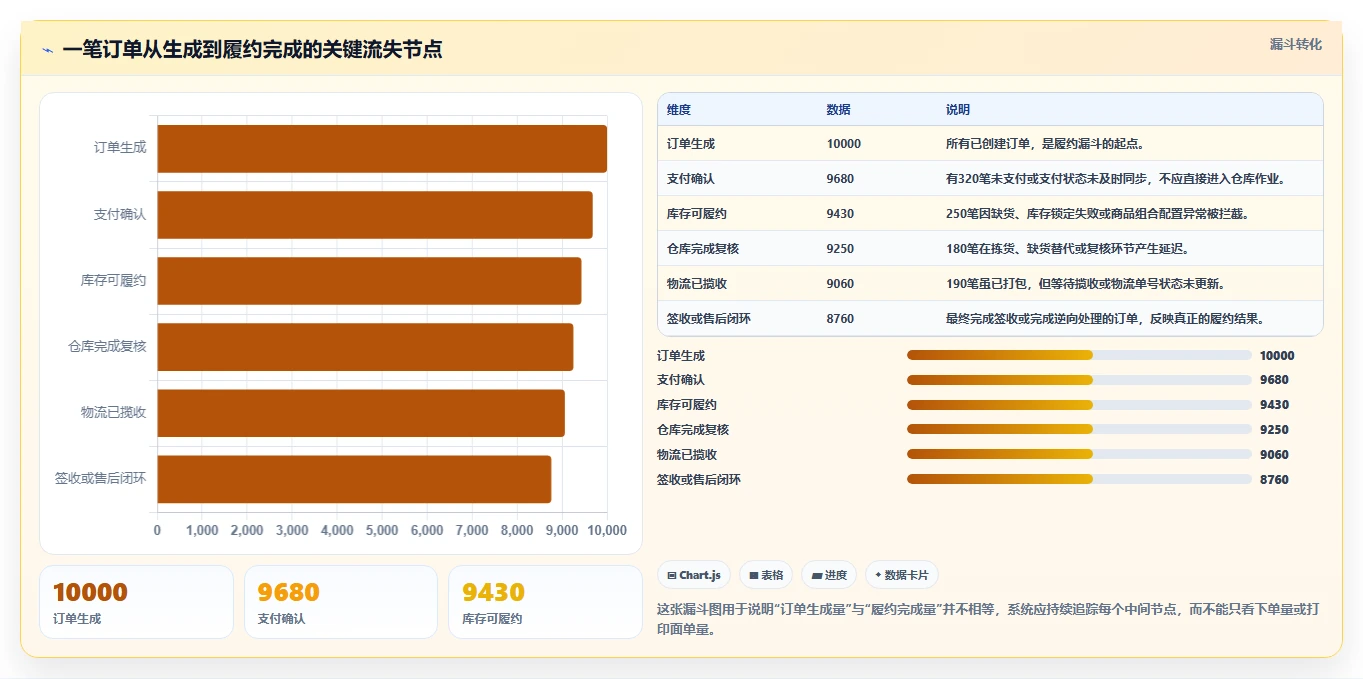Click the description starting 250笔因缺货

1097,213
